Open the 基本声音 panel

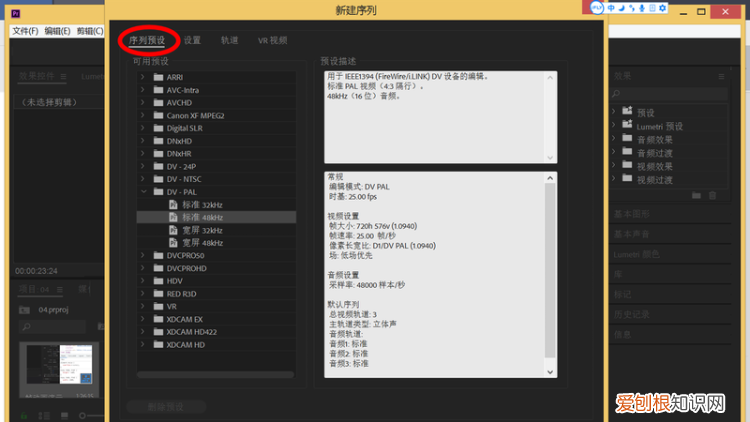pyautogui.click(x=632, y=234)
